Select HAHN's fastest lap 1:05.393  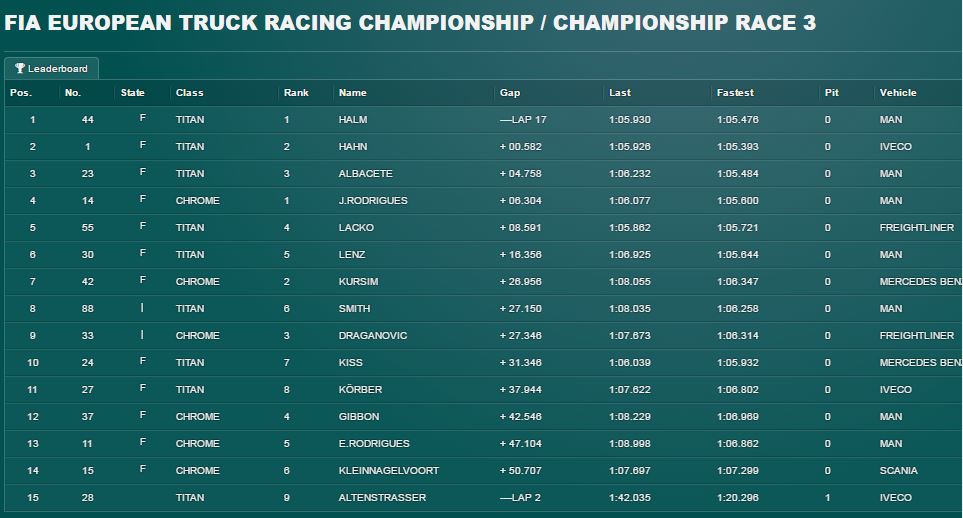click(x=738, y=147)
